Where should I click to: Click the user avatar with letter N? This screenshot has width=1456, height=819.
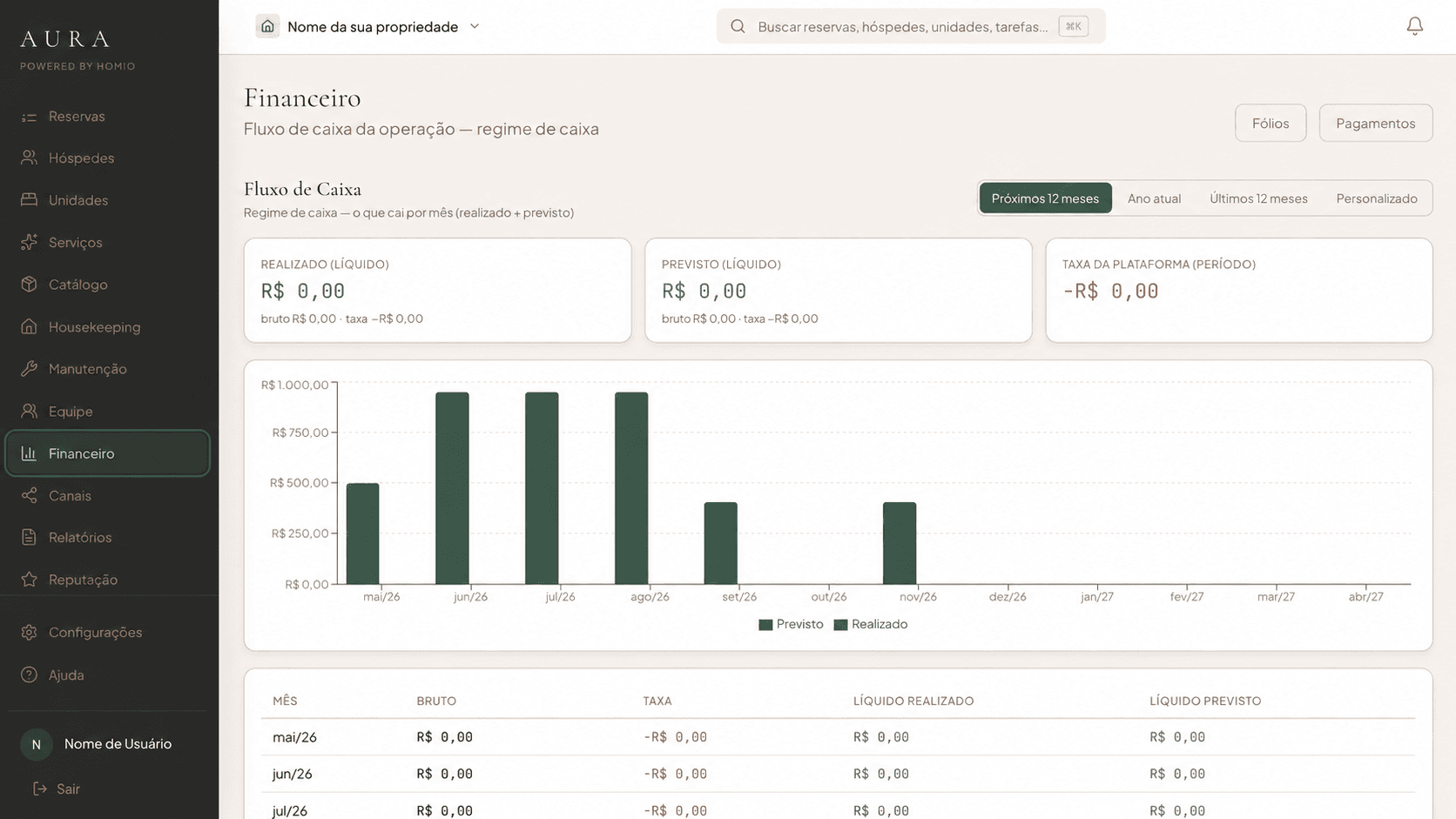(36, 744)
